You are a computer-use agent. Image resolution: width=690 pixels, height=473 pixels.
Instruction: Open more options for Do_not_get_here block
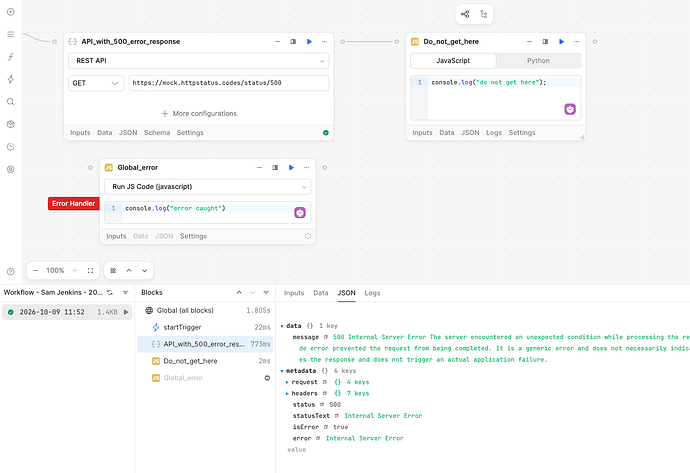pos(576,41)
